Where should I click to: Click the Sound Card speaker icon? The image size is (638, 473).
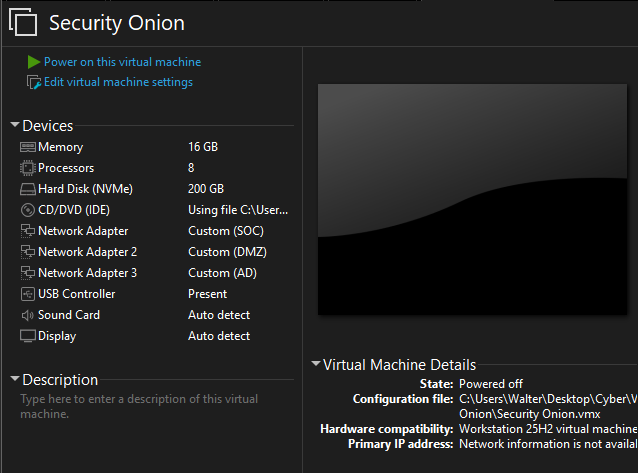click(28, 315)
